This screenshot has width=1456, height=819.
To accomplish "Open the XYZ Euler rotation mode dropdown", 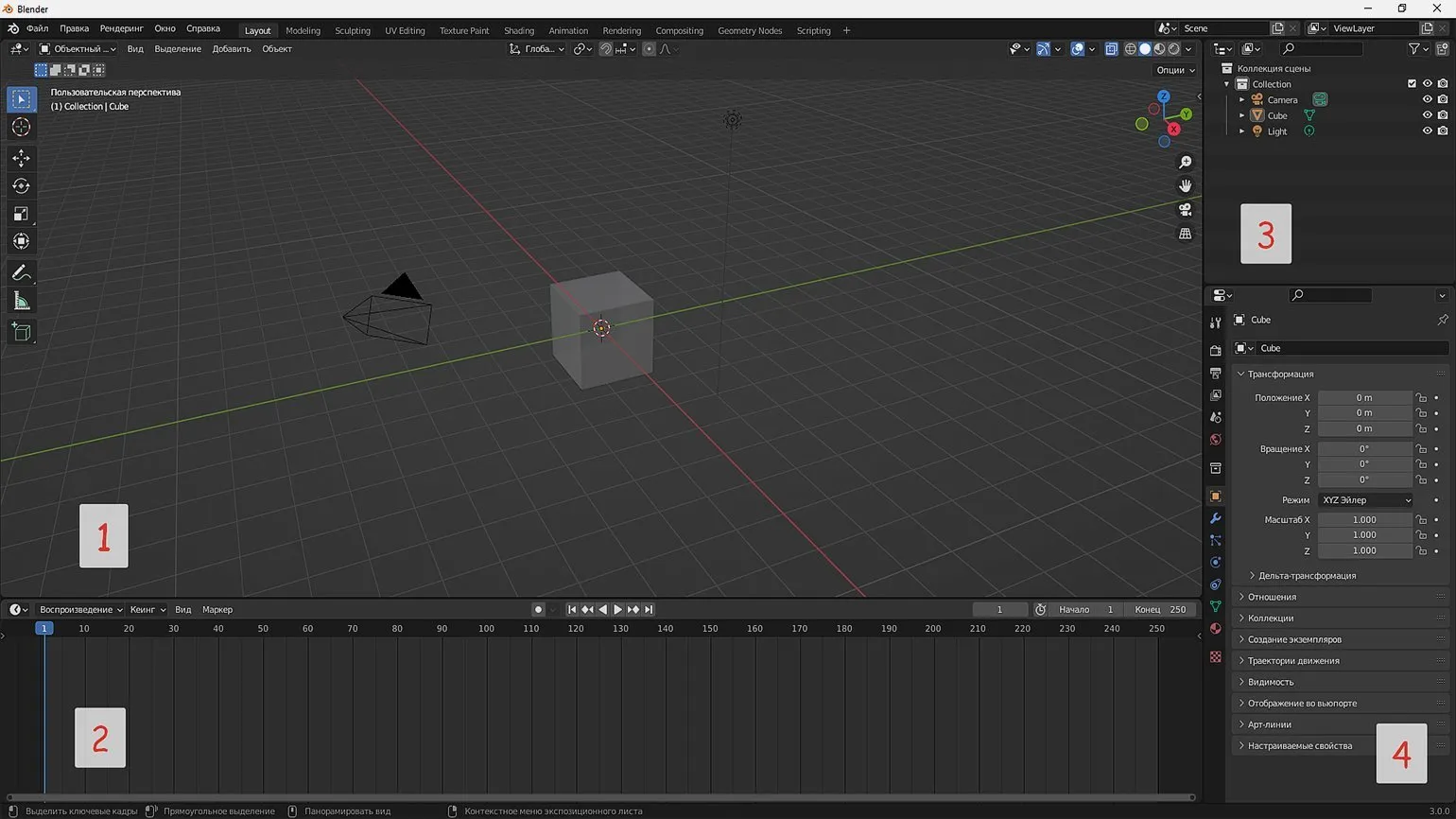I will click(x=1366, y=500).
